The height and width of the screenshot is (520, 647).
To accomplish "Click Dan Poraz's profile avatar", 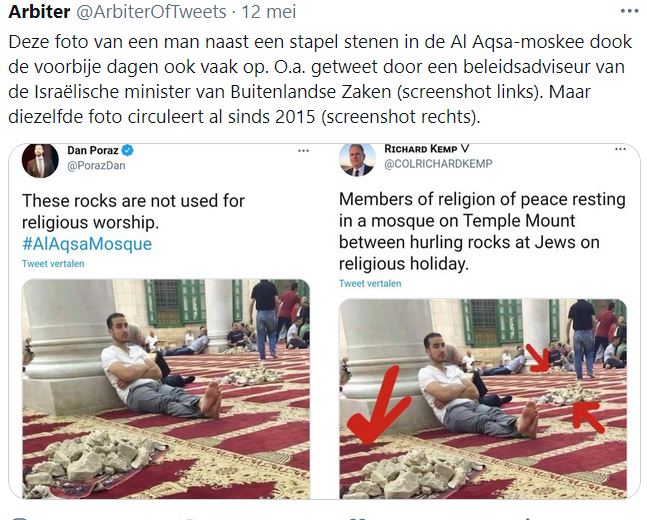I will 40,161.
